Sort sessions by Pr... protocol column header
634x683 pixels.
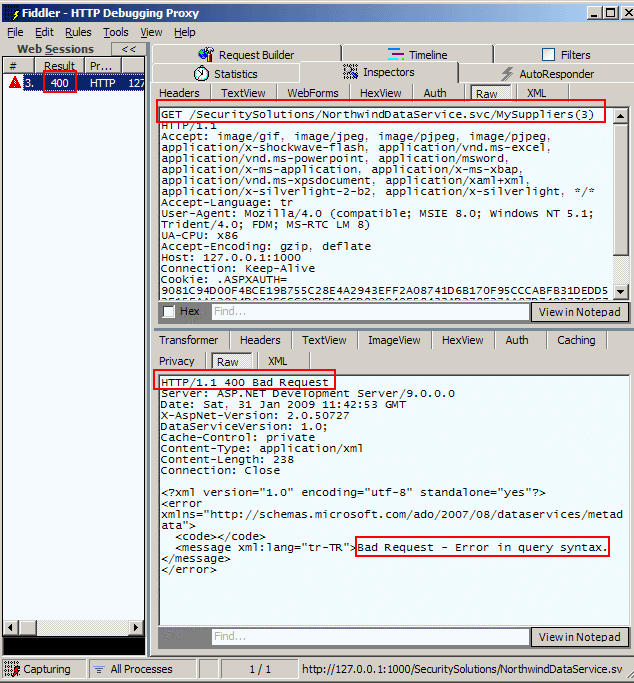click(x=103, y=66)
